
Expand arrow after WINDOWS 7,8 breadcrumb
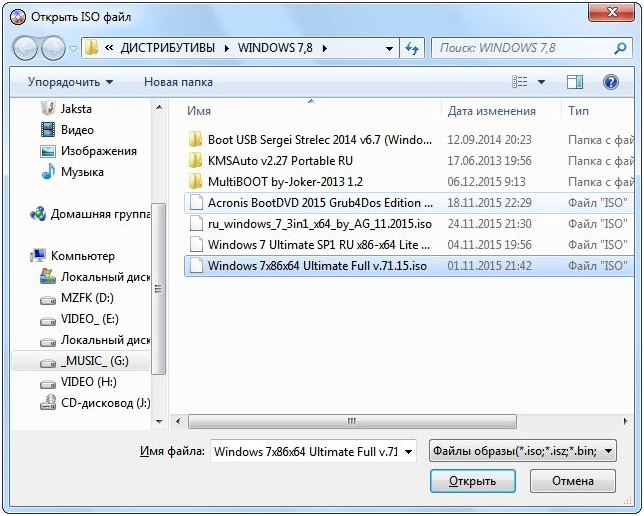pyautogui.click(x=325, y=48)
